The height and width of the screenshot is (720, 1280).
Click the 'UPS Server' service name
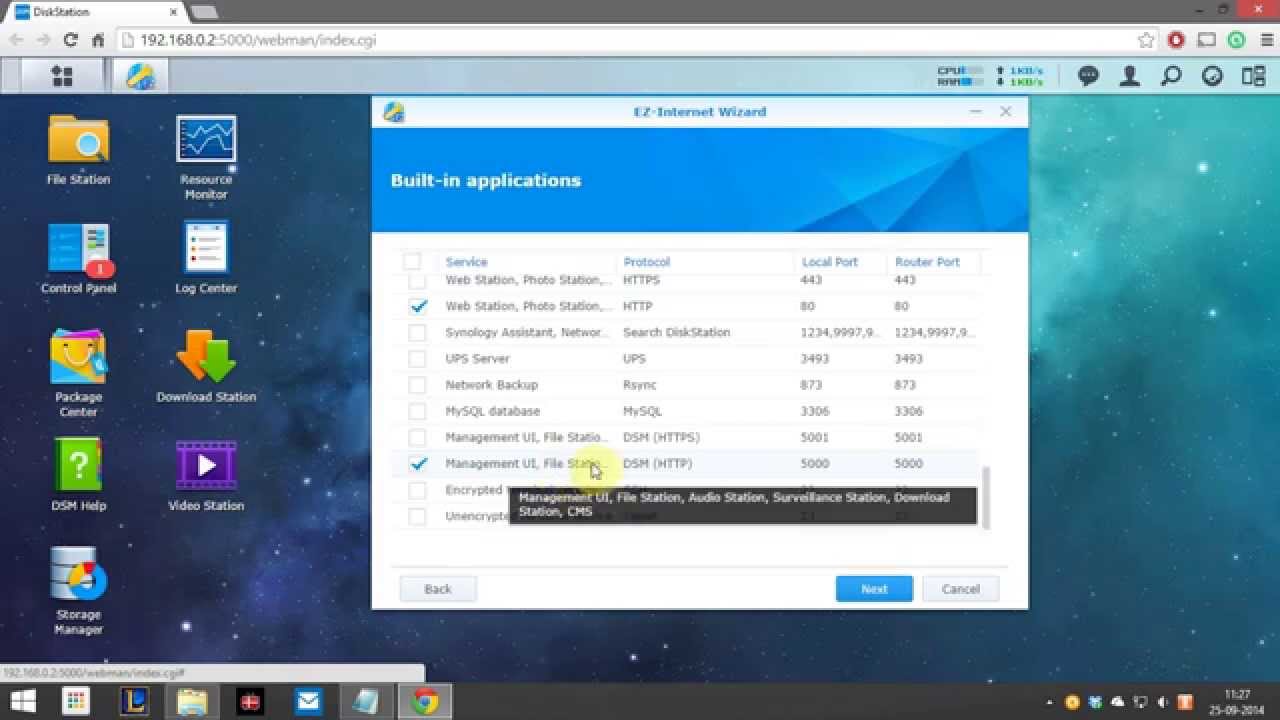tap(477, 358)
